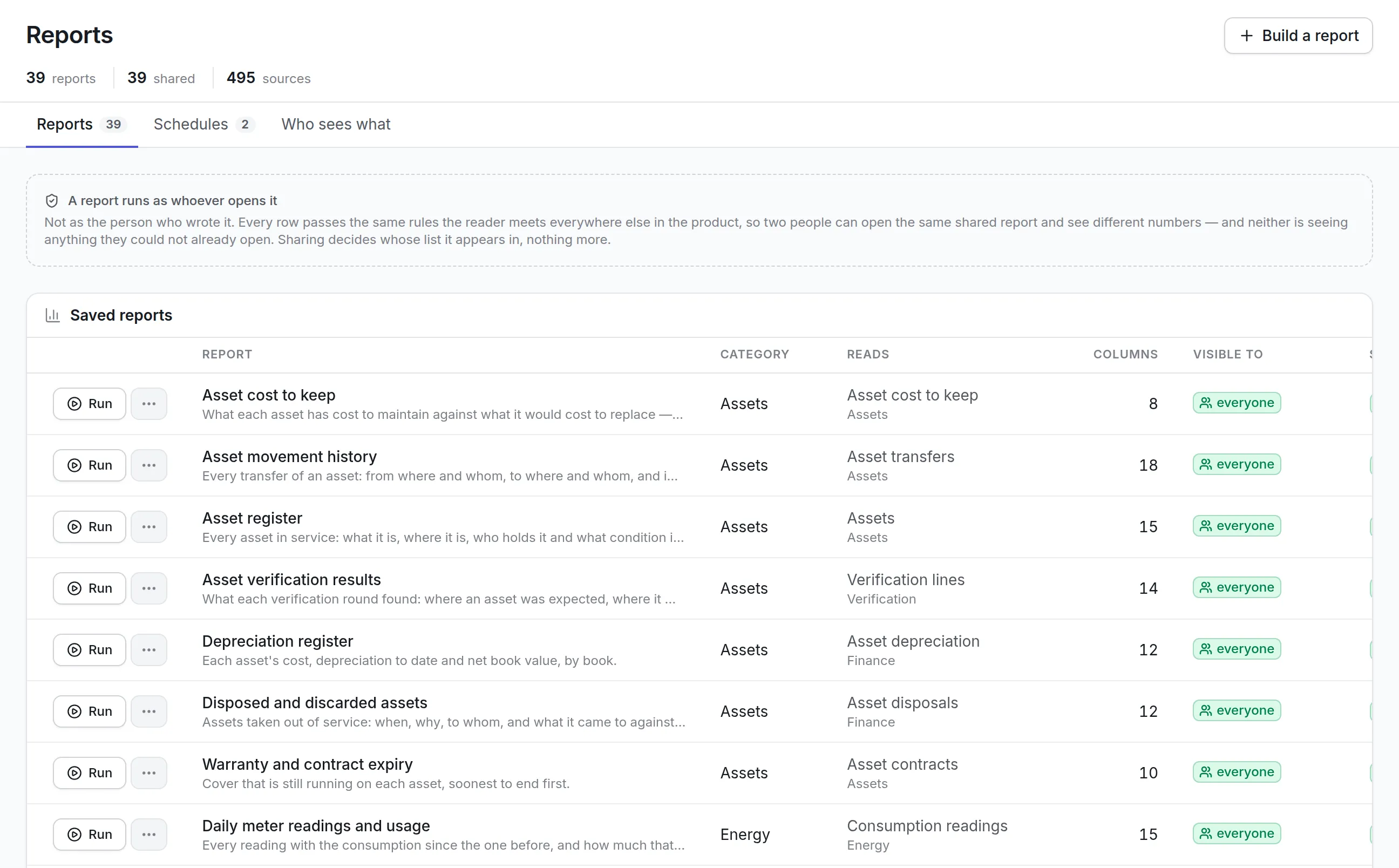This screenshot has height=868, width=1399.
Task: Click the column count 8 for Asset cost to keep
Action: pos(1153,404)
